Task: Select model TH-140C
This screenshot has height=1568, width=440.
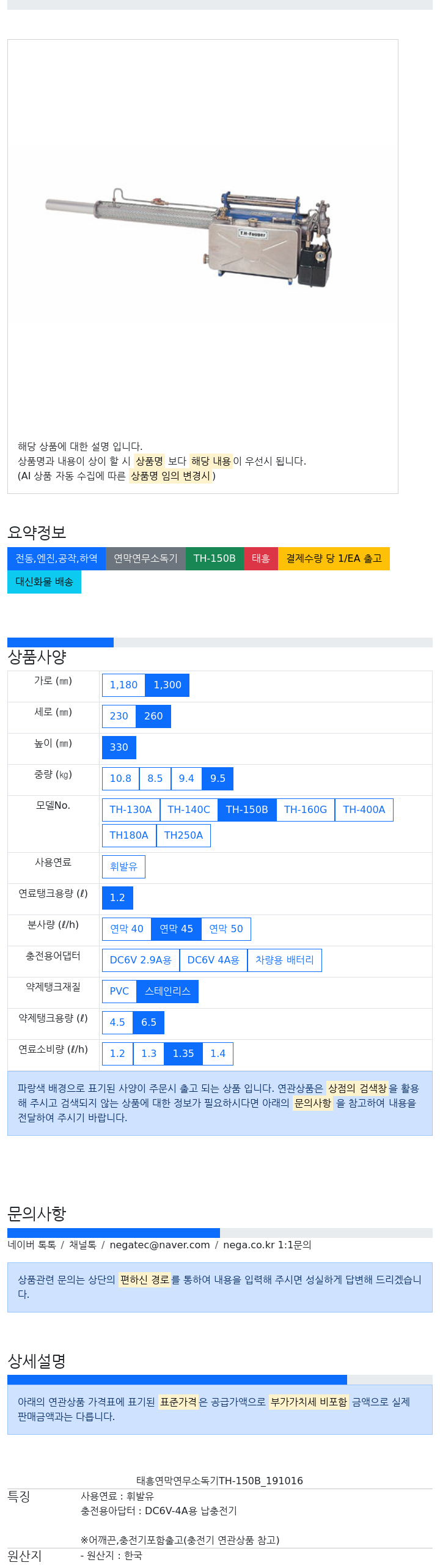Action: pos(189,810)
